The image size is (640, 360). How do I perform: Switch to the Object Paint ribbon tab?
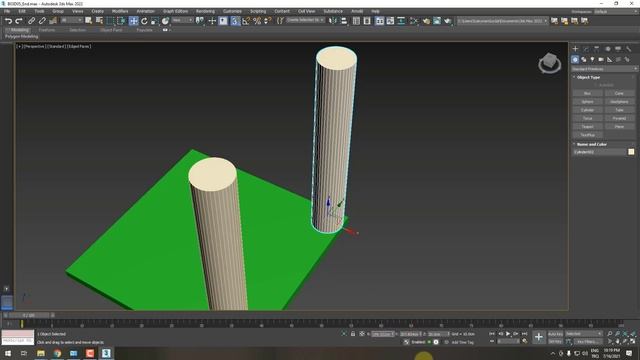(x=111, y=30)
